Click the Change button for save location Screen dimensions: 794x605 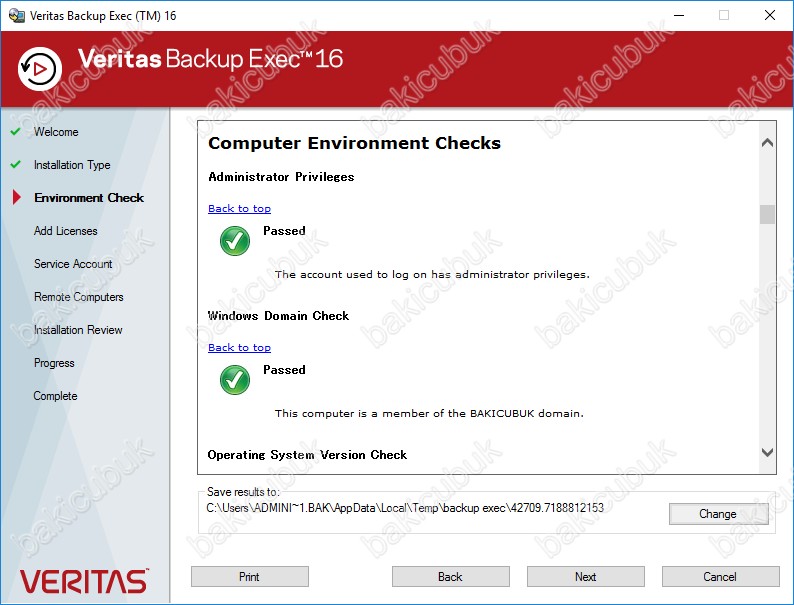tap(719, 514)
